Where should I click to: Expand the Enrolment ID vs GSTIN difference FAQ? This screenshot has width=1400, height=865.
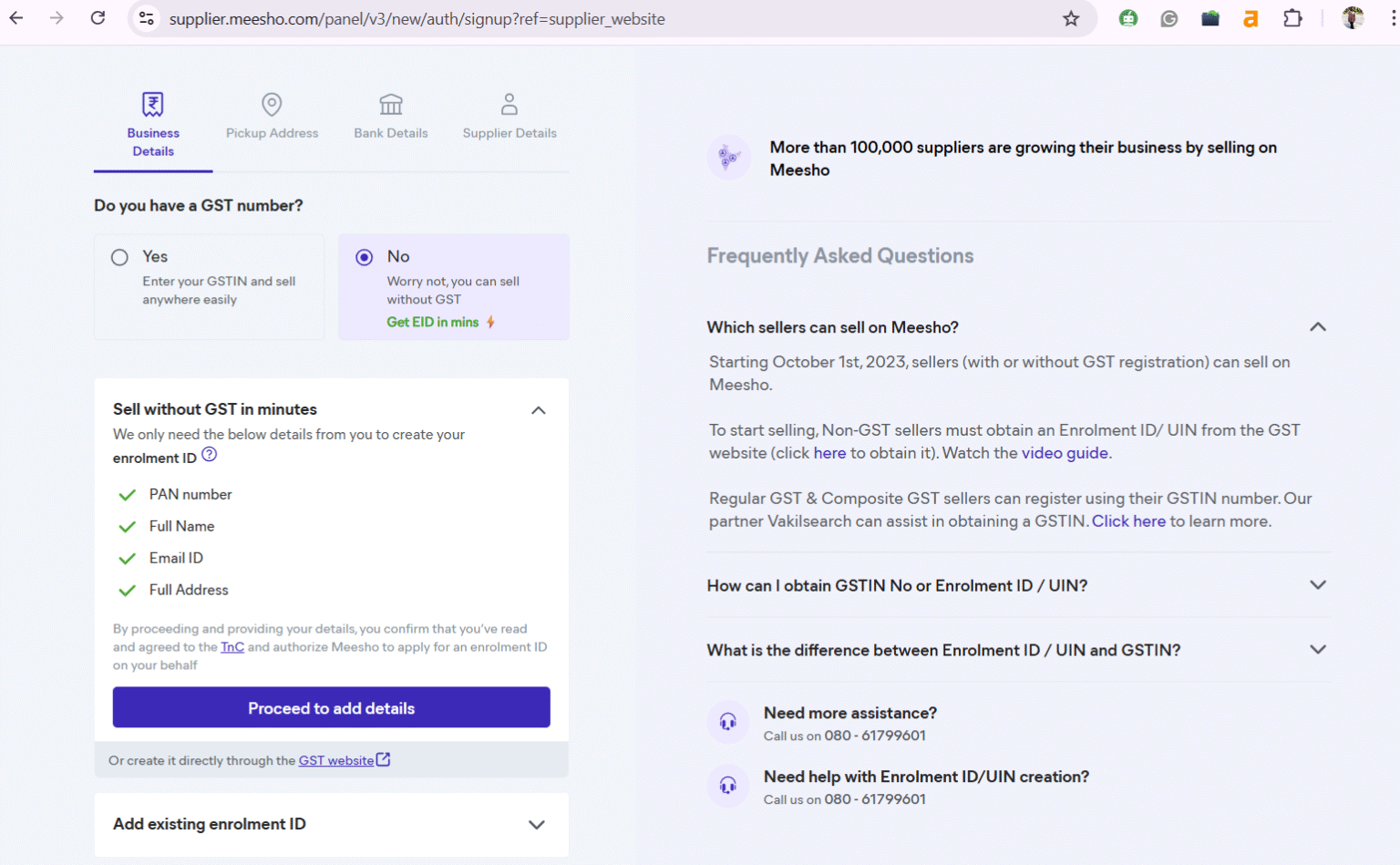coord(1317,650)
